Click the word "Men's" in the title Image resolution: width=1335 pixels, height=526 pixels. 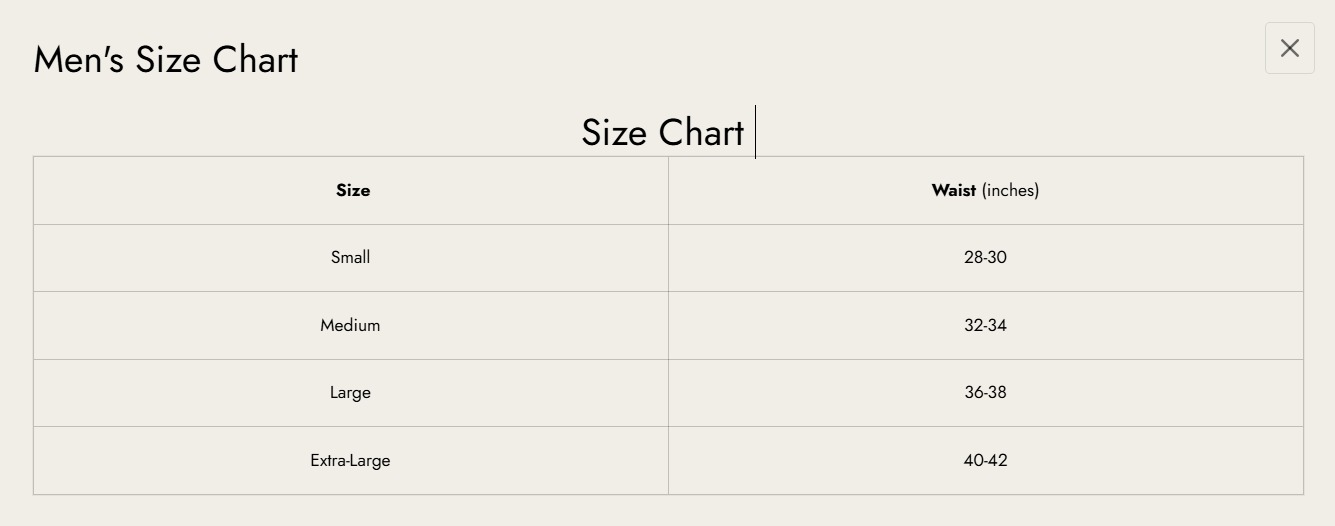click(x=79, y=60)
